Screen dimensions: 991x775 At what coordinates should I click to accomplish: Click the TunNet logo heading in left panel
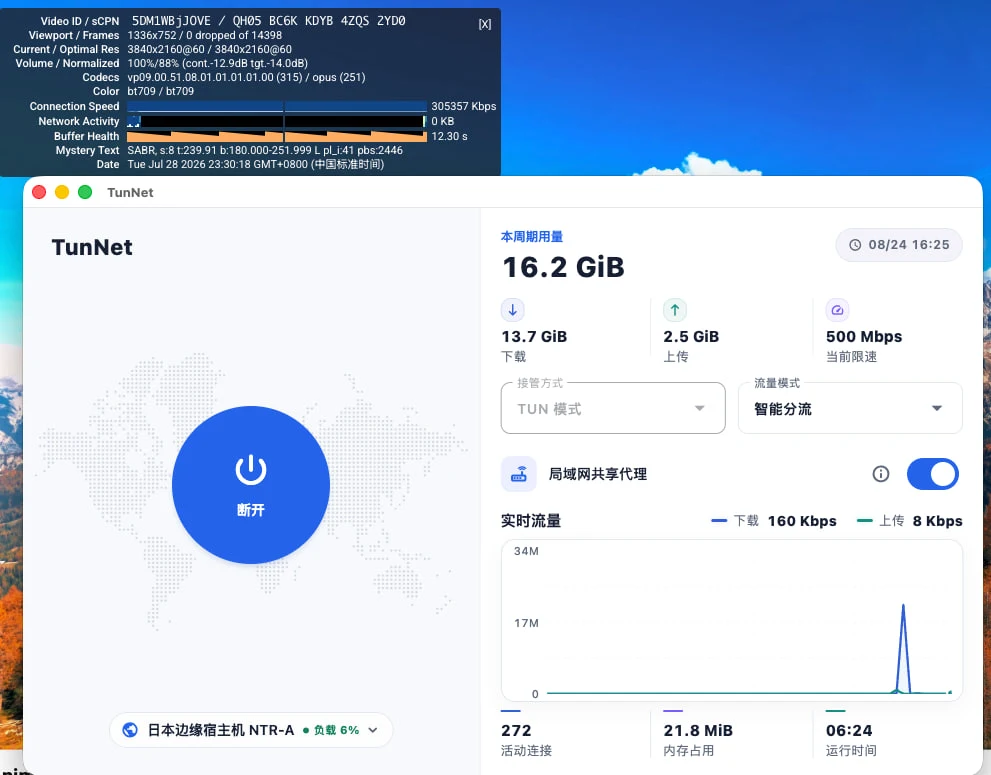(x=92, y=247)
